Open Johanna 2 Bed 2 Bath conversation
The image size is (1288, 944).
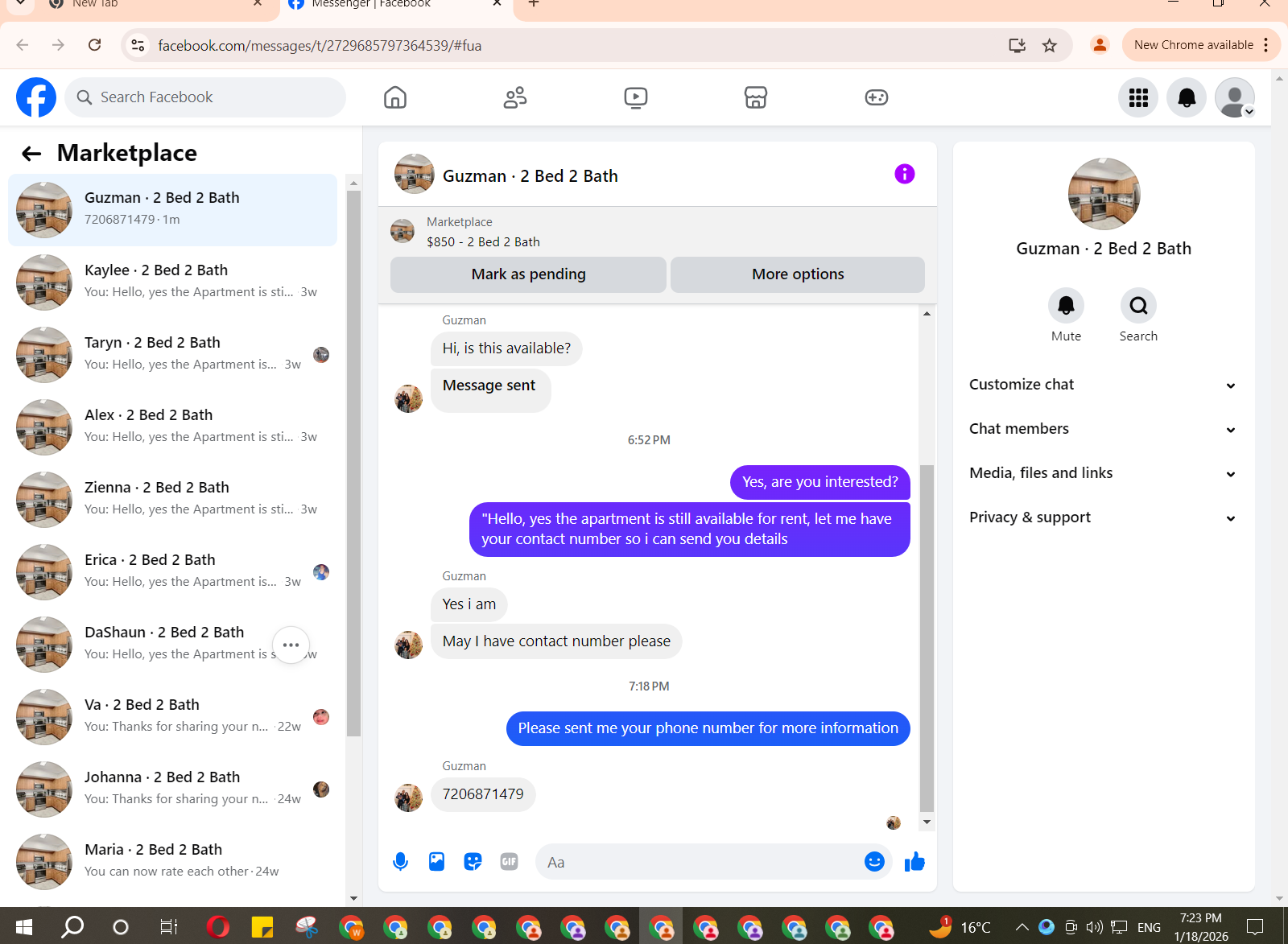pyautogui.click(x=173, y=789)
